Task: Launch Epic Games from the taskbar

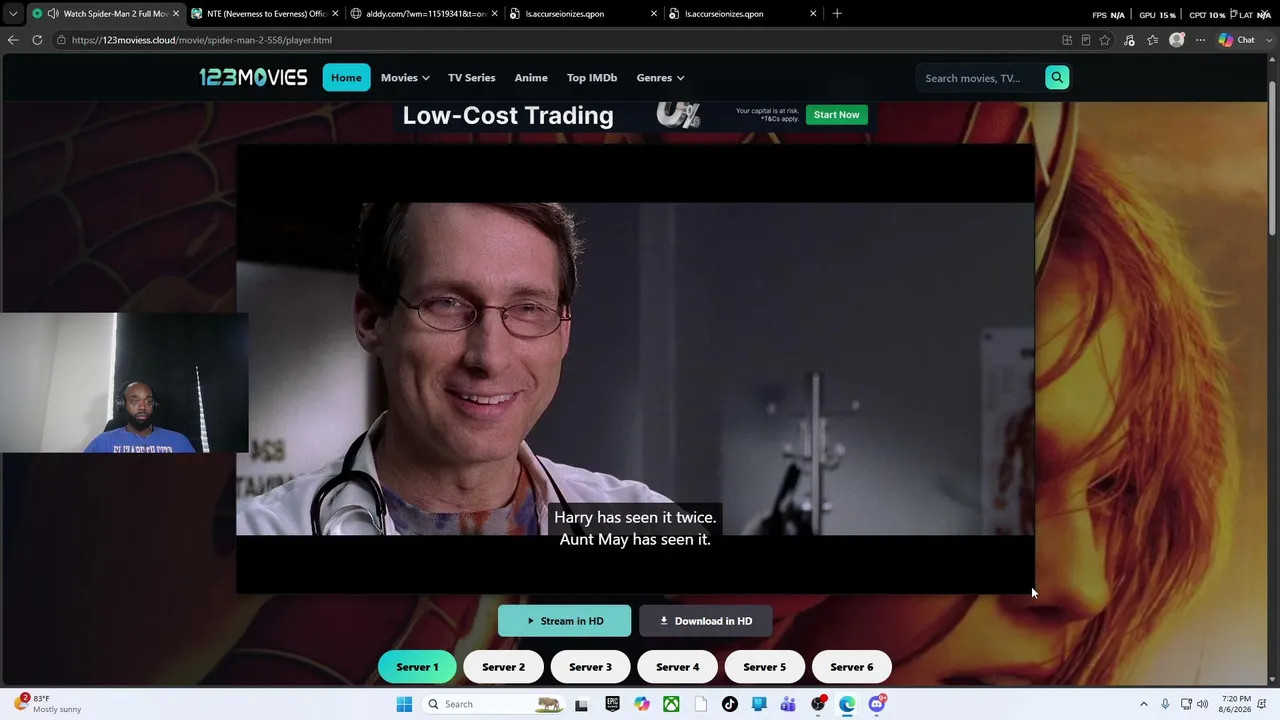Action: tap(612, 704)
